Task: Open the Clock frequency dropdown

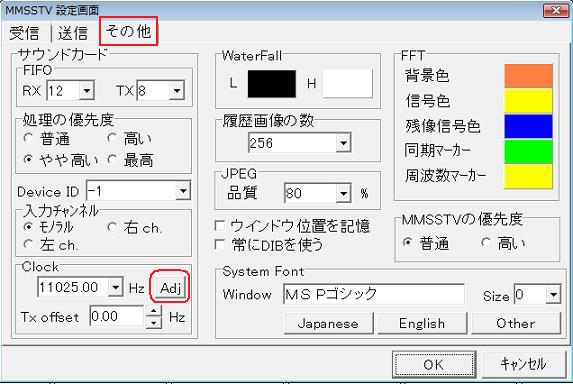Action: [x=115, y=288]
